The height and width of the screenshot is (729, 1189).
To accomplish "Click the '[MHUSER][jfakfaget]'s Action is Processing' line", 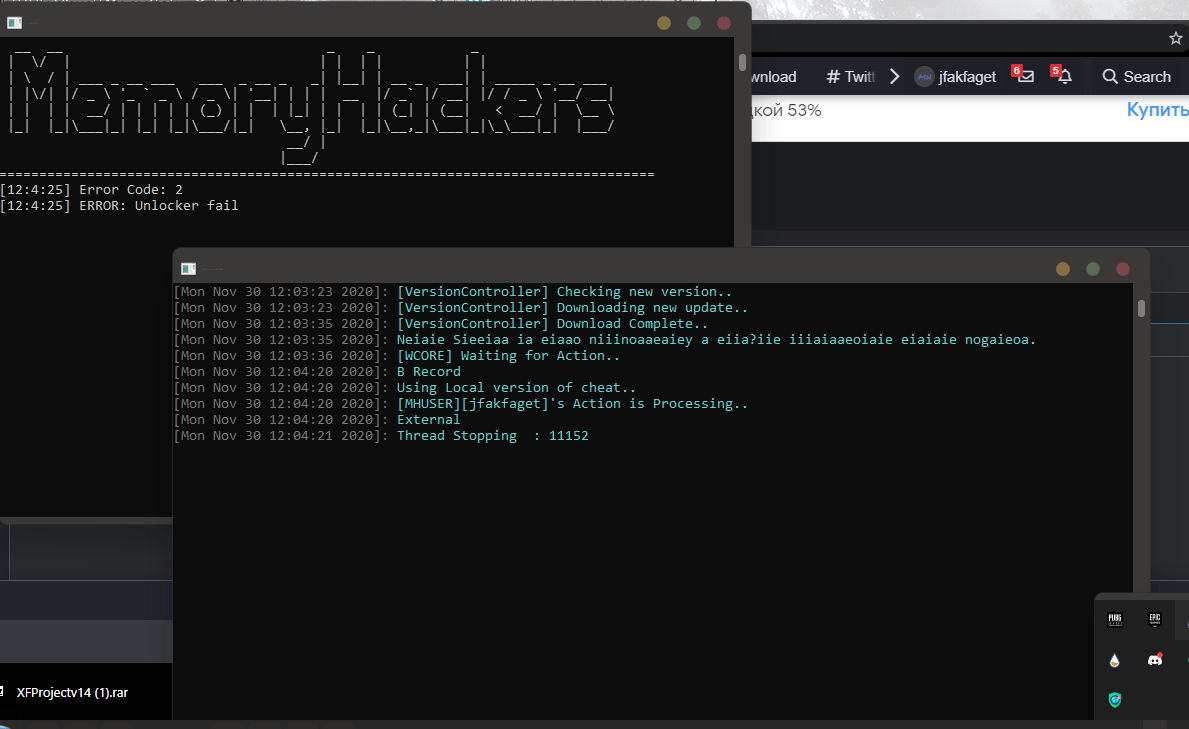I will point(461,404).
